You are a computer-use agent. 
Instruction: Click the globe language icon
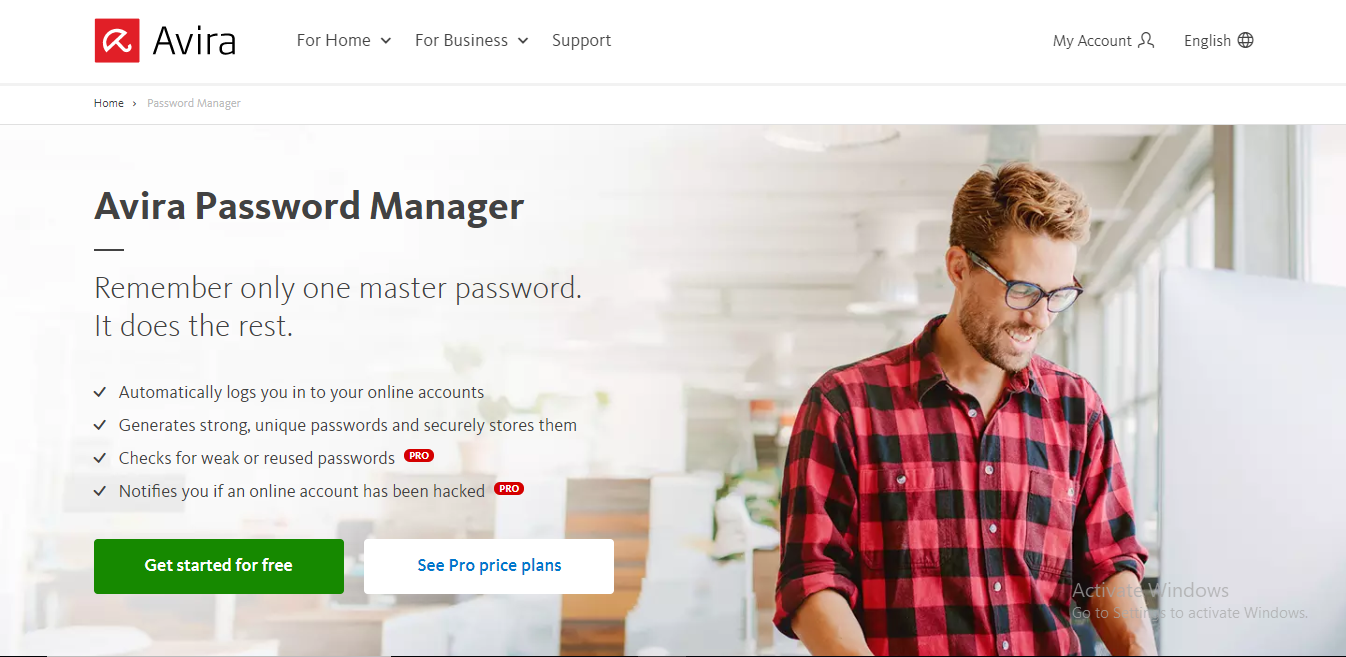[x=1245, y=40]
